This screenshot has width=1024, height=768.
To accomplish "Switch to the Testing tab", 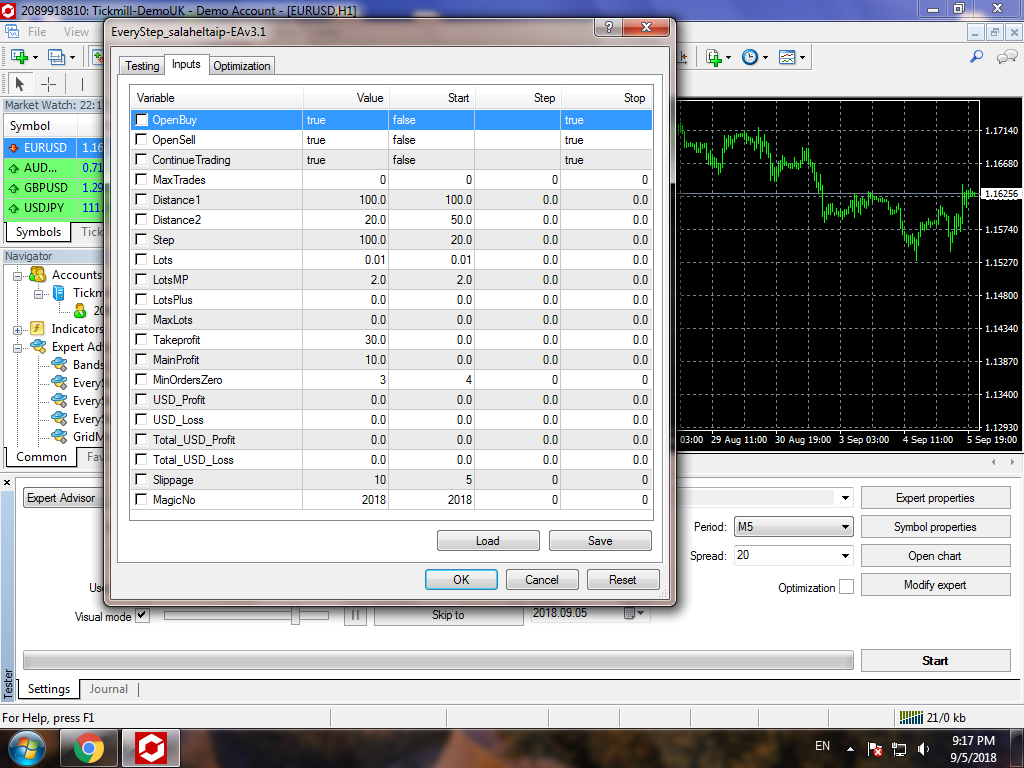I will click(x=142, y=66).
